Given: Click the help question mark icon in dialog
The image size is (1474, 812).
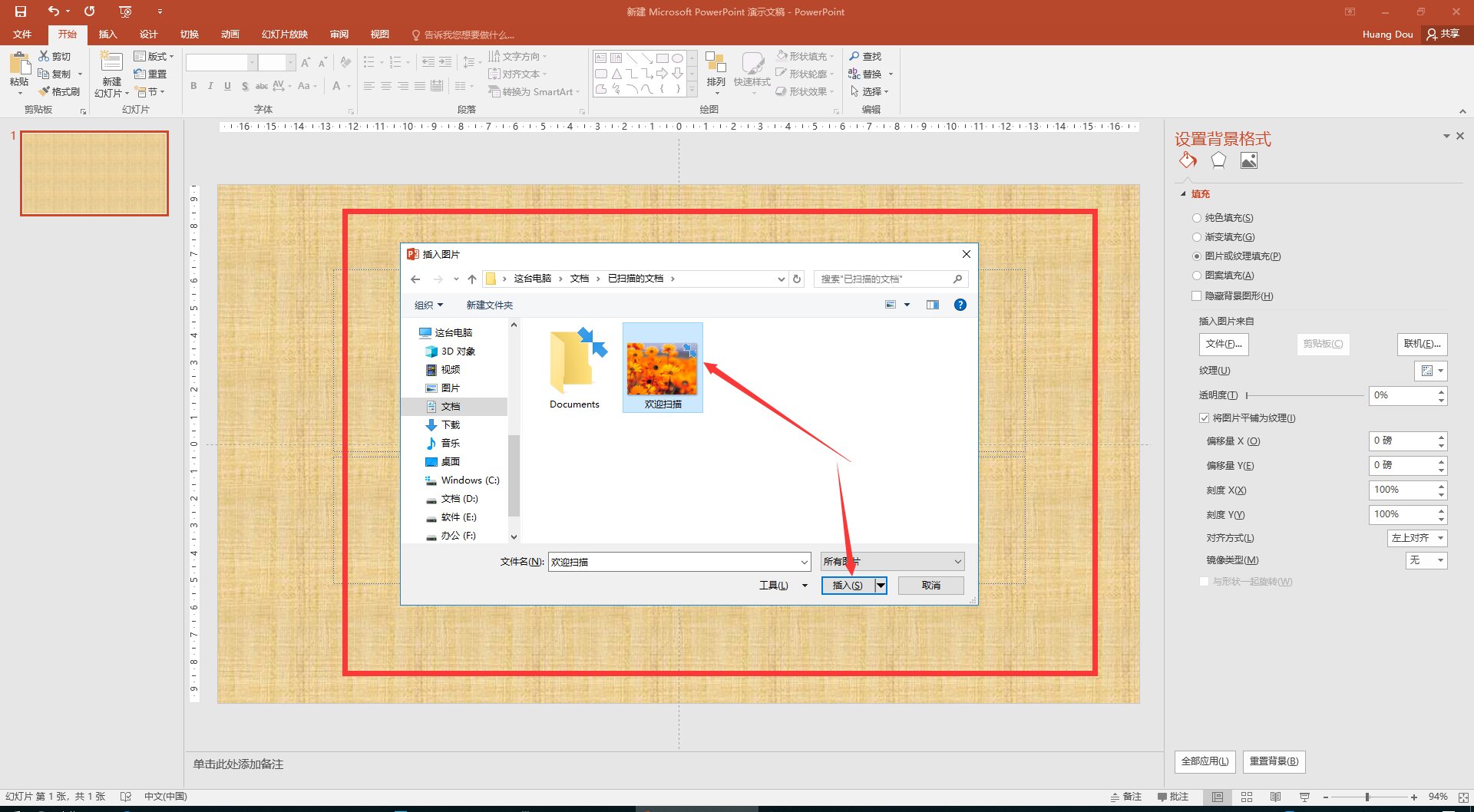Looking at the screenshot, I should [960, 305].
